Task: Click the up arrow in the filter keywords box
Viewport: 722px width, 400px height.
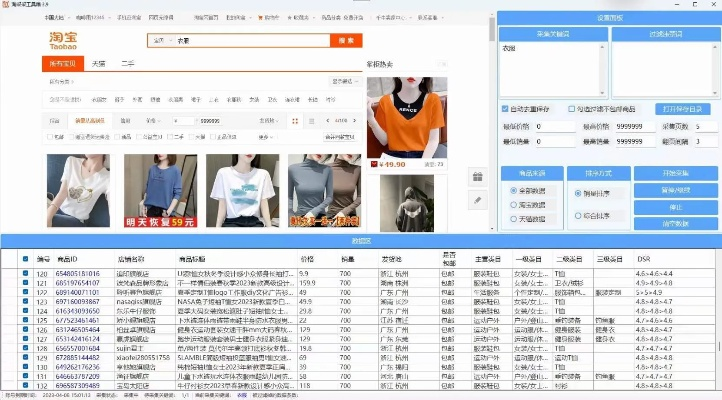Action: point(715,47)
